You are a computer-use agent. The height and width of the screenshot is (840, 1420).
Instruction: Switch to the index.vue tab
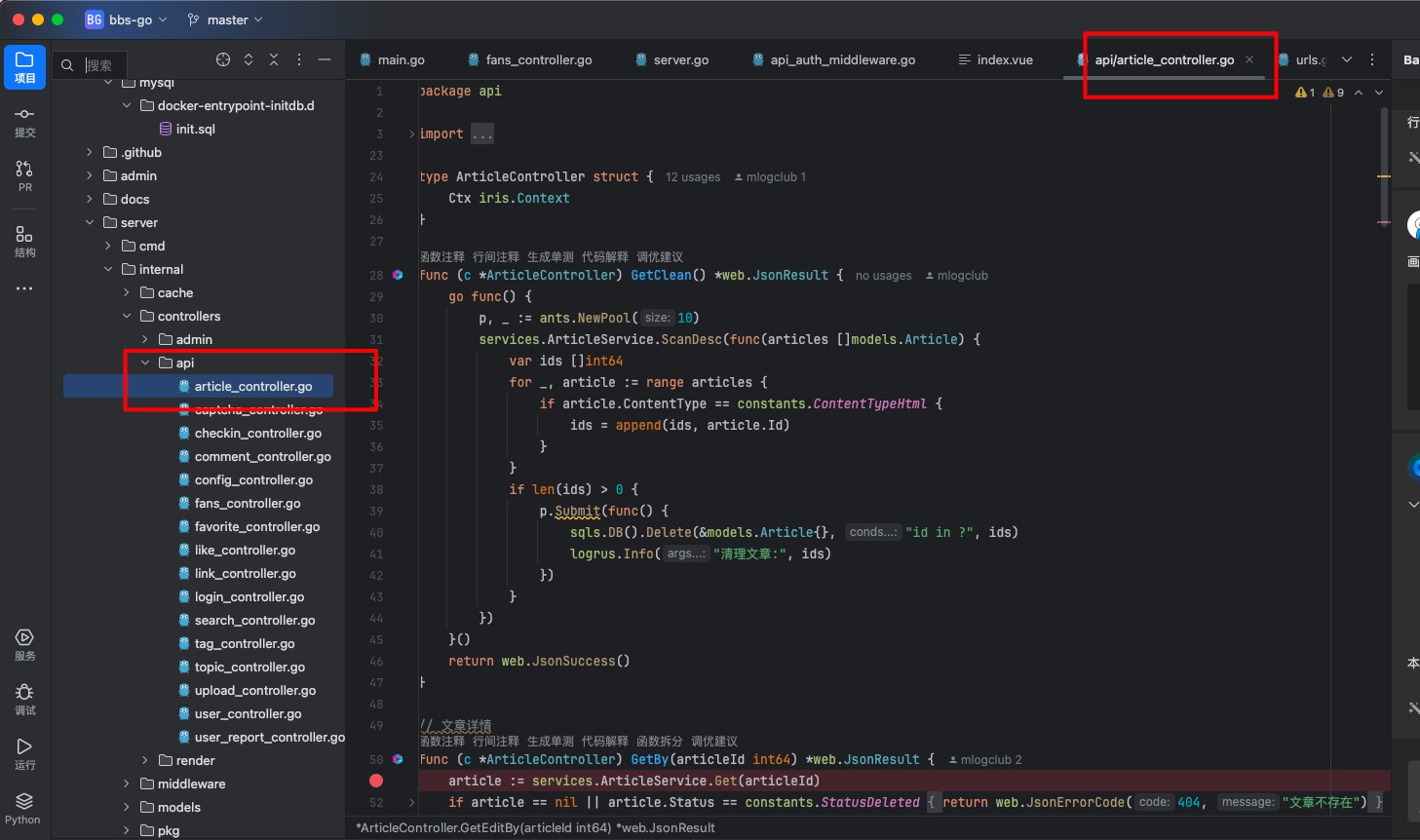coord(995,59)
